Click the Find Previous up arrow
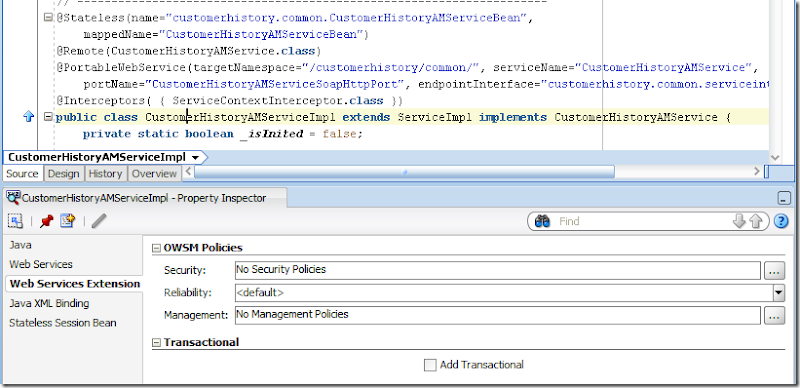800x388 pixels. (x=756, y=222)
